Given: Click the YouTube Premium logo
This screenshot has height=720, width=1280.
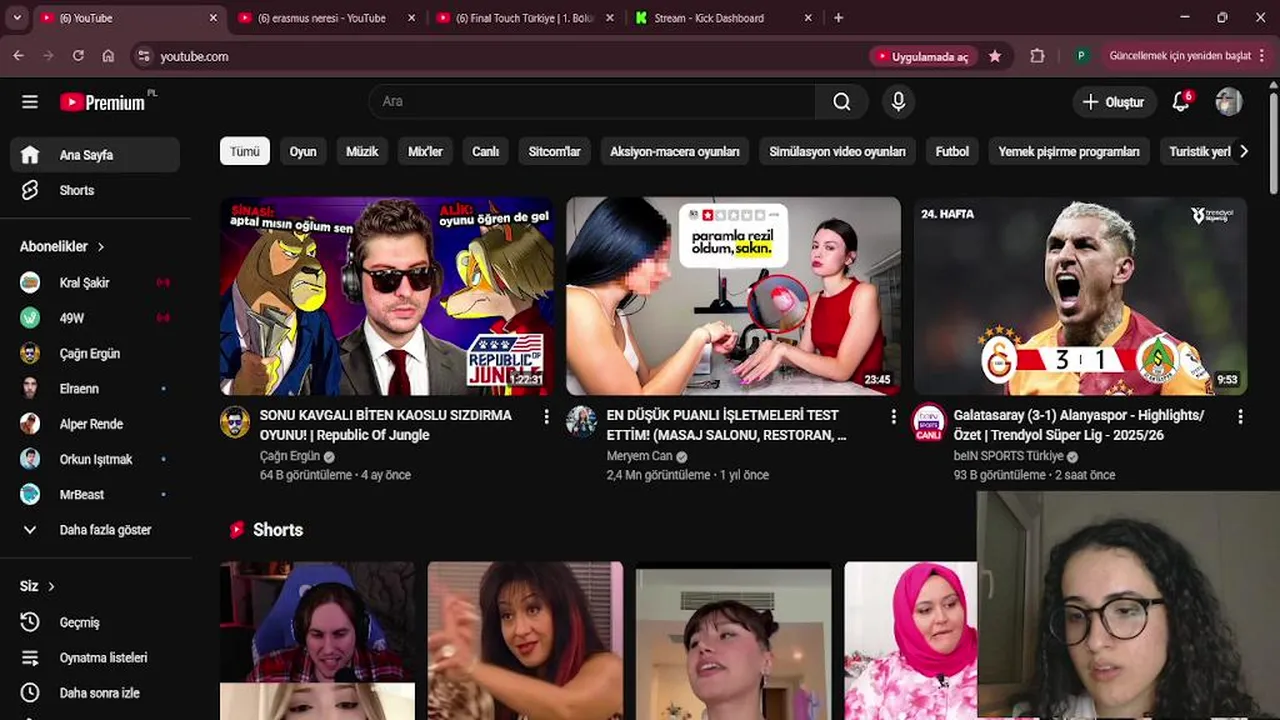Looking at the screenshot, I should tap(102, 102).
